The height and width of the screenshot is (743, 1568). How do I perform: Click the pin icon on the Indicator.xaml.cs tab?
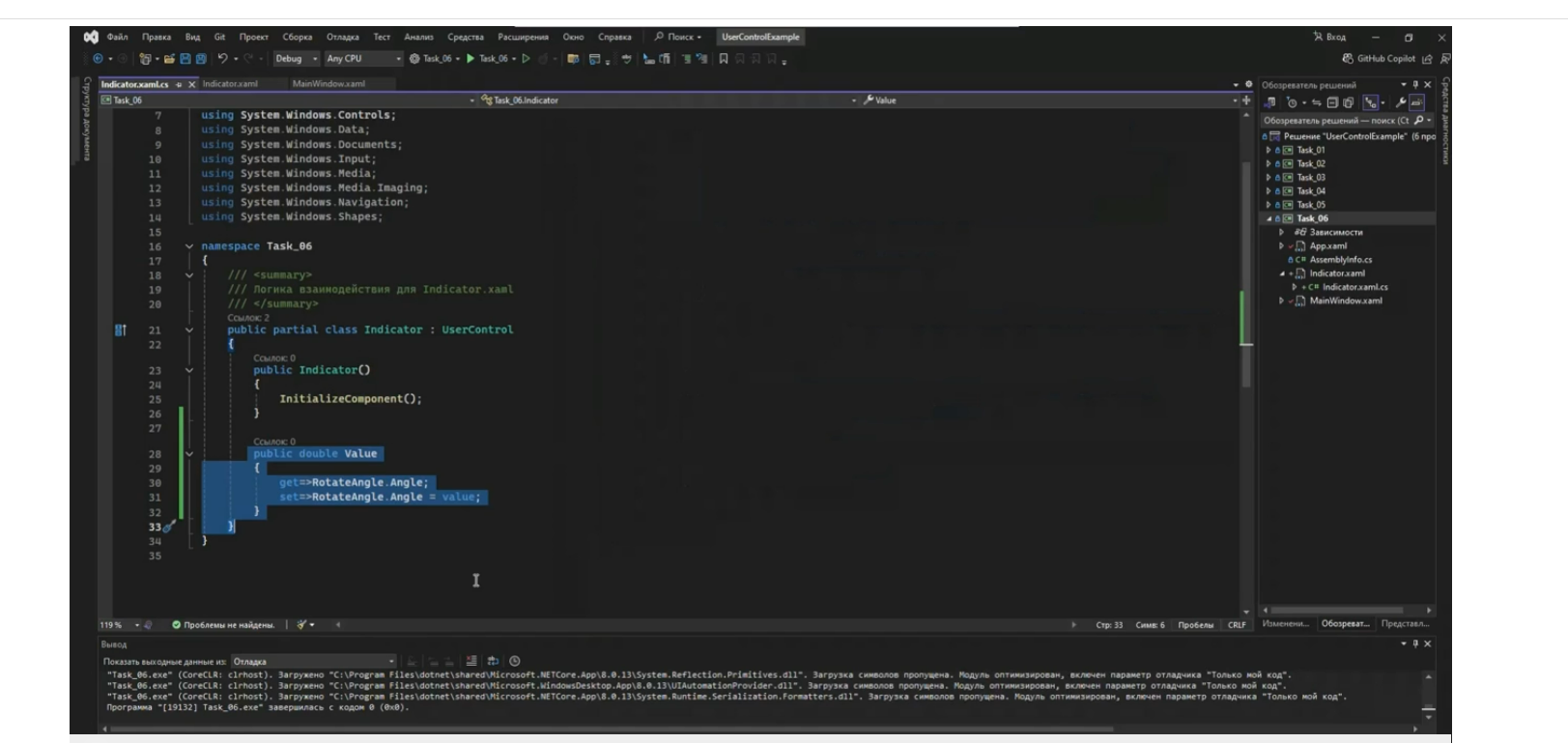pos(179,84)
